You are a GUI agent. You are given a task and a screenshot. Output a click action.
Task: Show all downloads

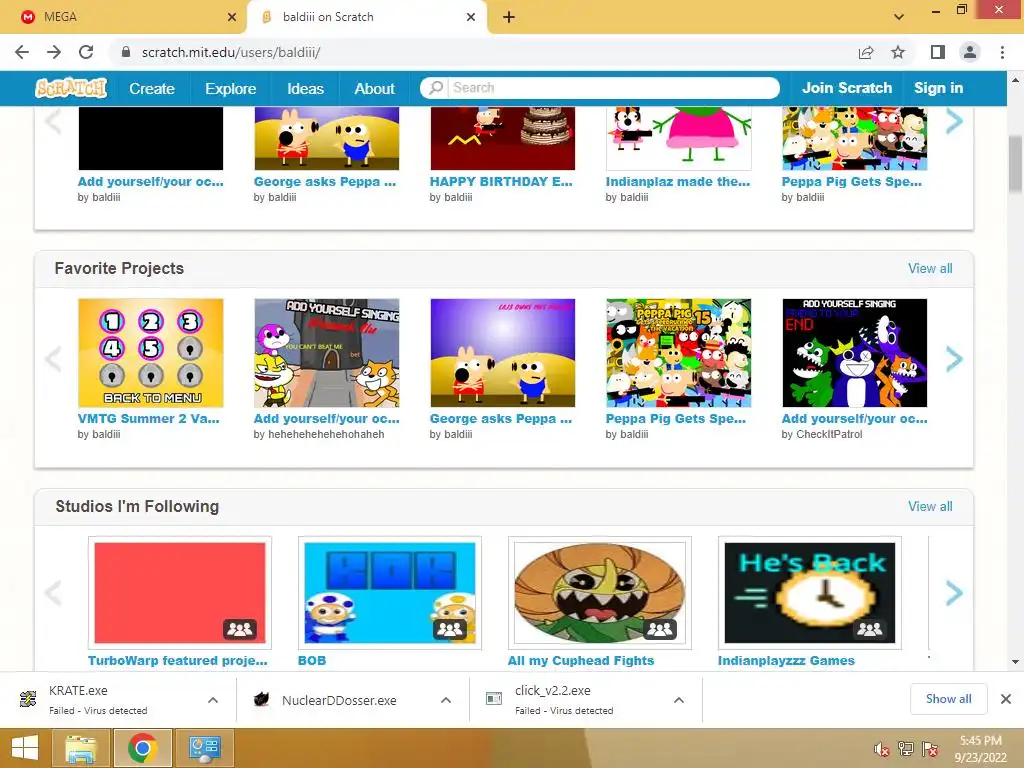coord(948,699)
